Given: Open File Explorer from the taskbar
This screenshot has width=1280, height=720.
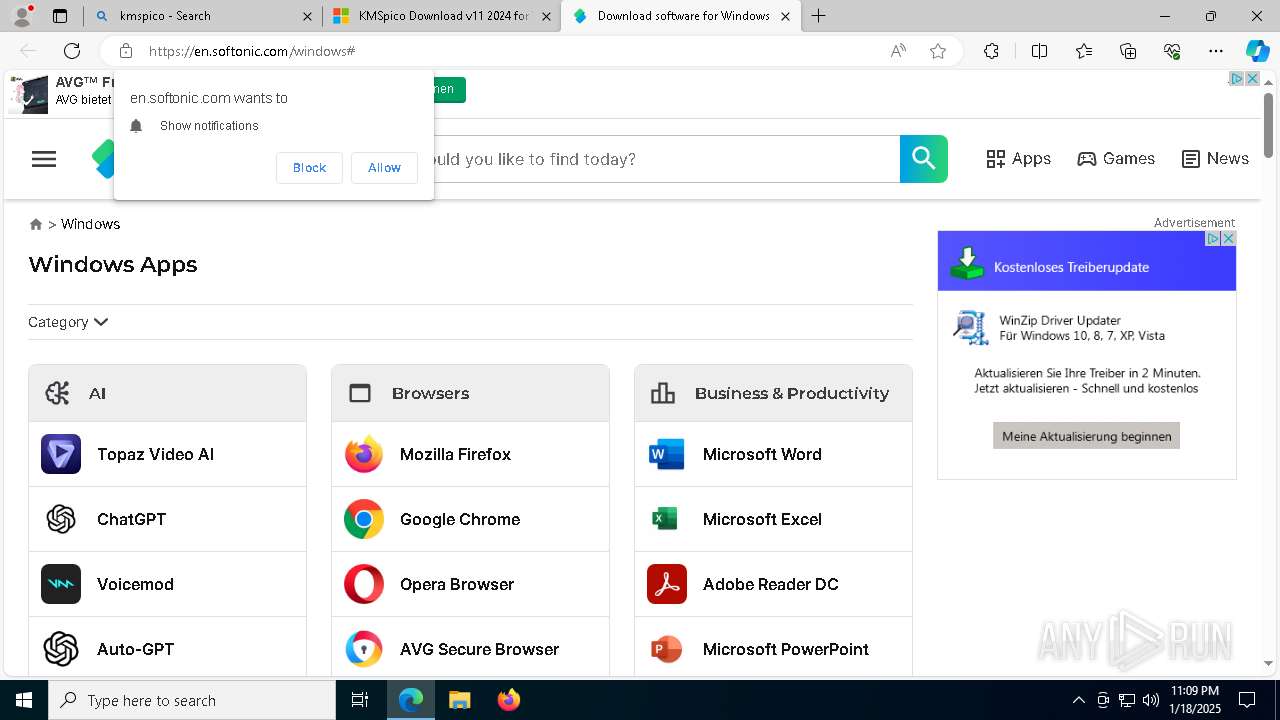Looking at the screenshot, I should [459, 700].
